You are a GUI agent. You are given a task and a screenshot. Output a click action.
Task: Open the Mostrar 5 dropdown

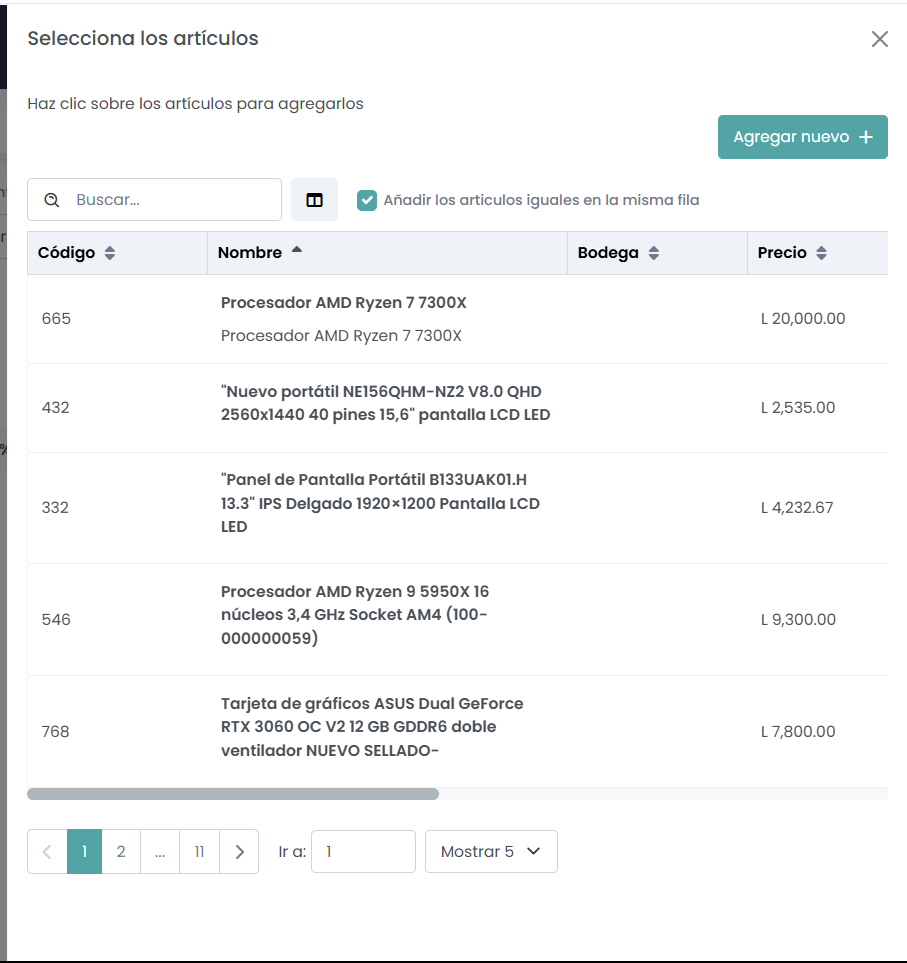click(x=491, y=852)
